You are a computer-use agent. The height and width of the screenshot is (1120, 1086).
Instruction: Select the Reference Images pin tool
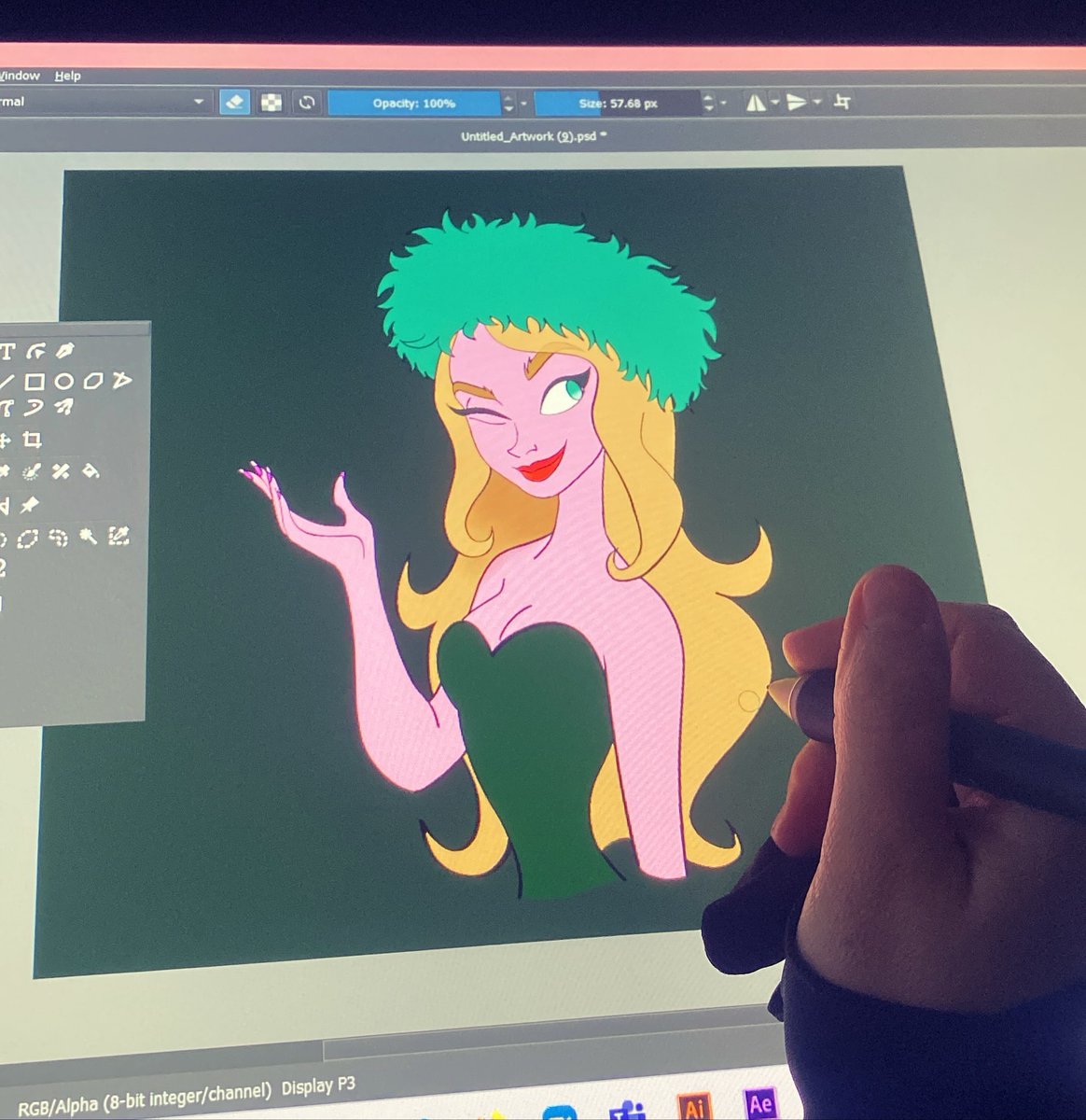pyautogui.click(x=30, y=505)
